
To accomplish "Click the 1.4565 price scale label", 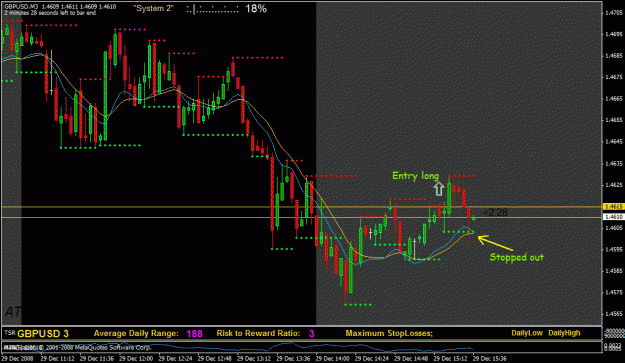I will coord(614,314).
